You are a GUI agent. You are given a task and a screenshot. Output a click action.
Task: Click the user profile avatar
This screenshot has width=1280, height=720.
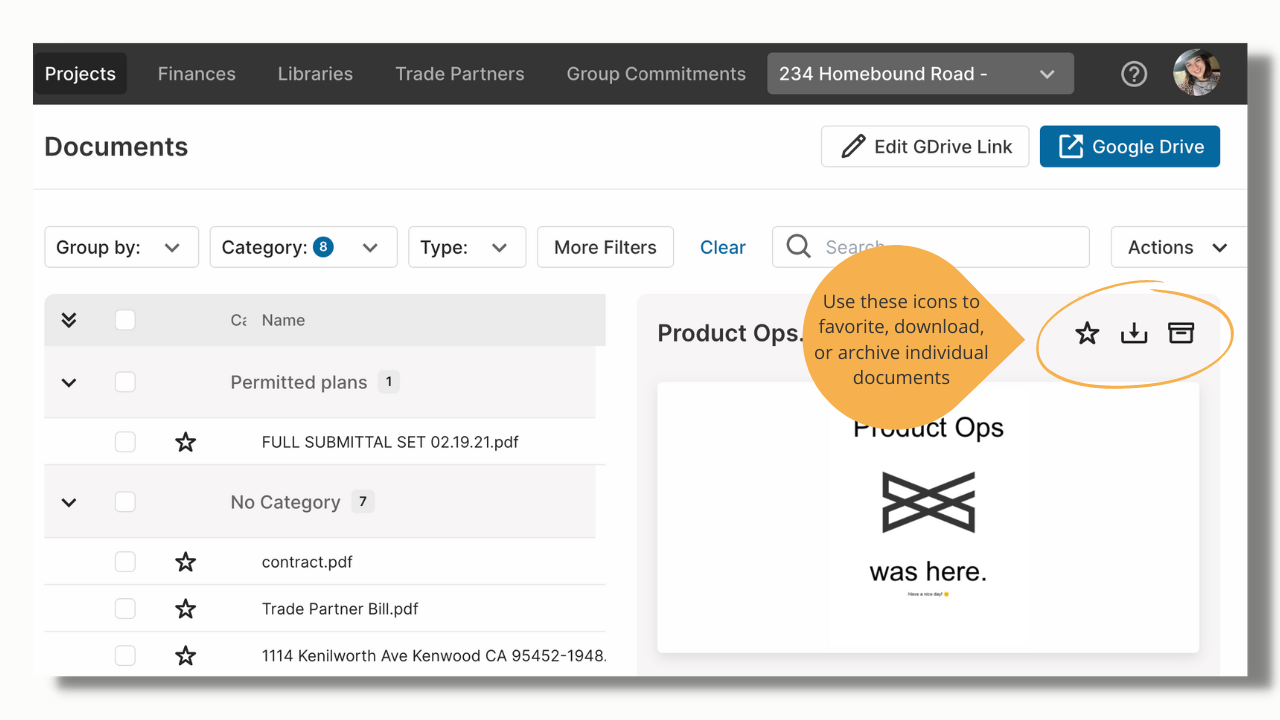1196,73
